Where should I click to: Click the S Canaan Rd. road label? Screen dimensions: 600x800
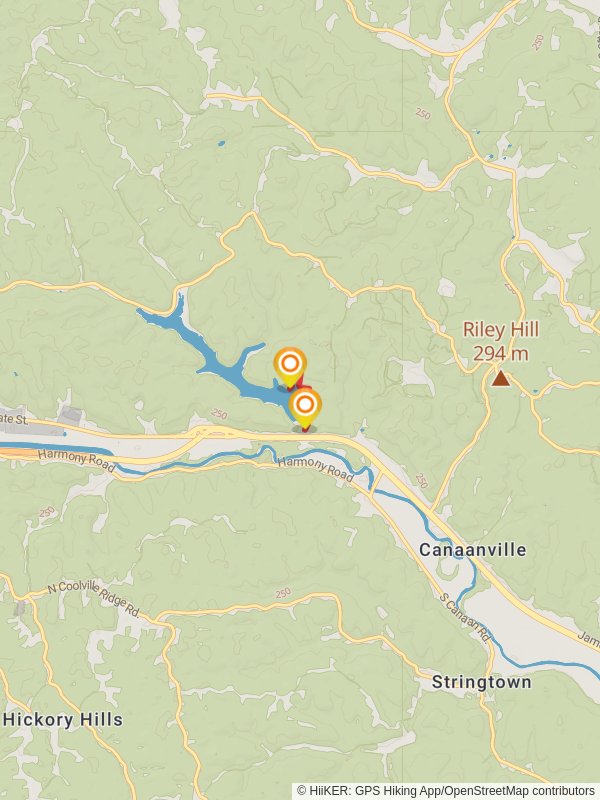click(x=465, y=617)
